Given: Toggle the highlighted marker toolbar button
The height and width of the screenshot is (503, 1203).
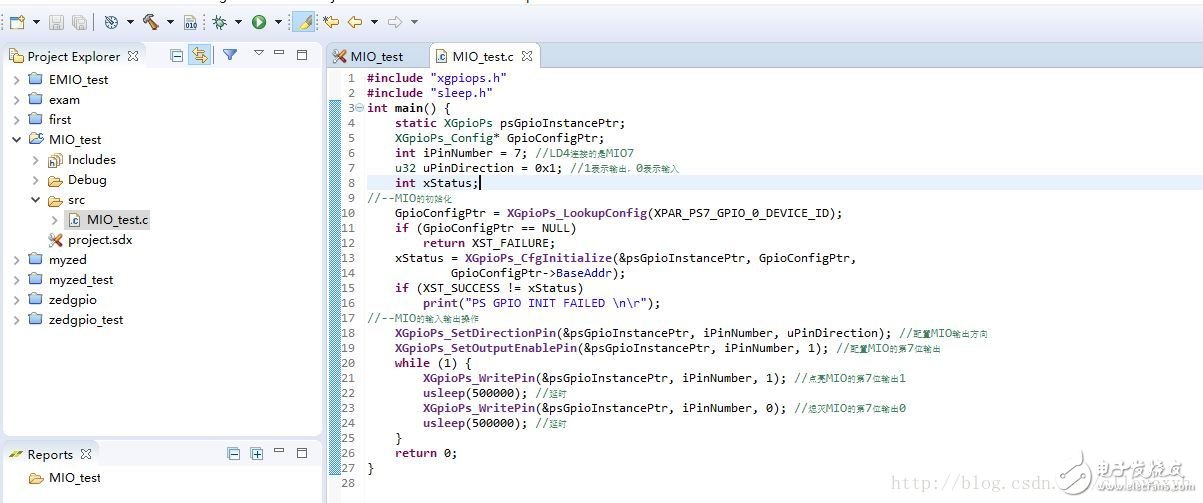Looking at the screenshot, I should (x=303, y=21).
